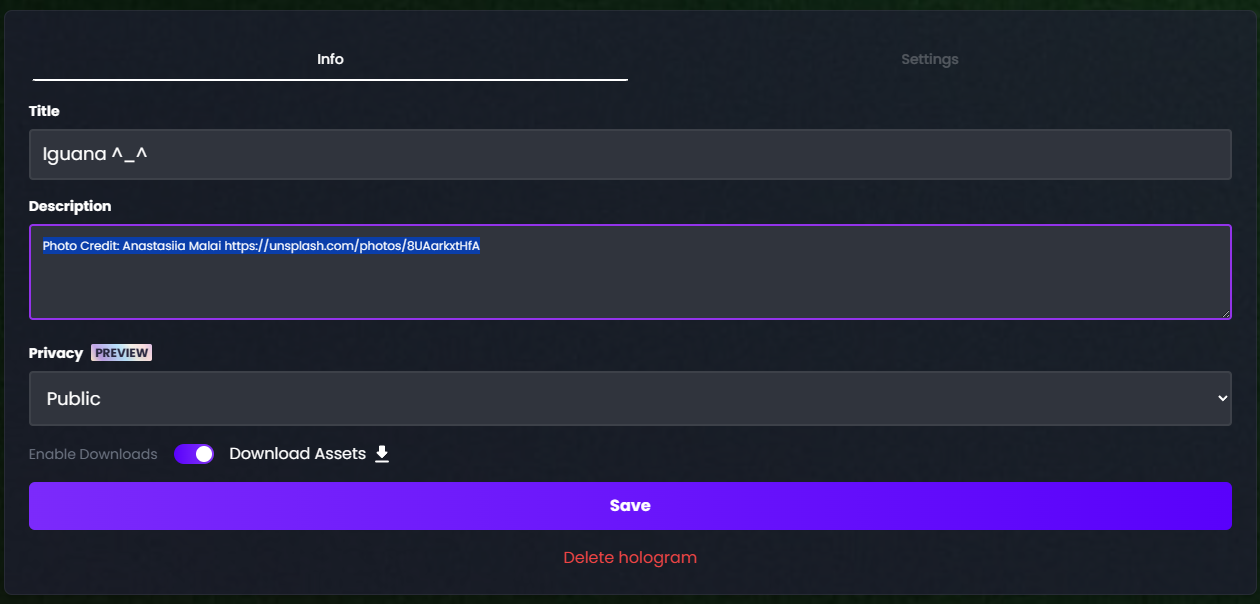
Task: Click the red Delete hologram link
Action: click(x=630, y=557)
